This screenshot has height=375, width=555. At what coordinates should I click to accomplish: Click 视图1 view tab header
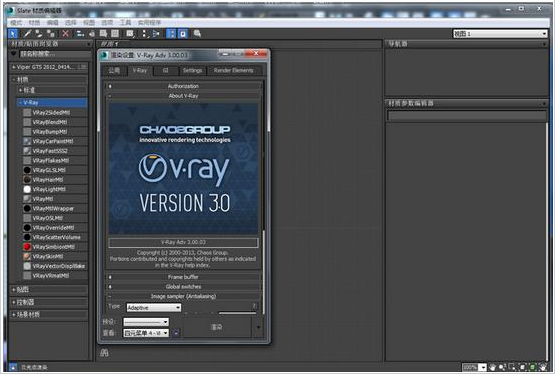(x=110, y=44)
